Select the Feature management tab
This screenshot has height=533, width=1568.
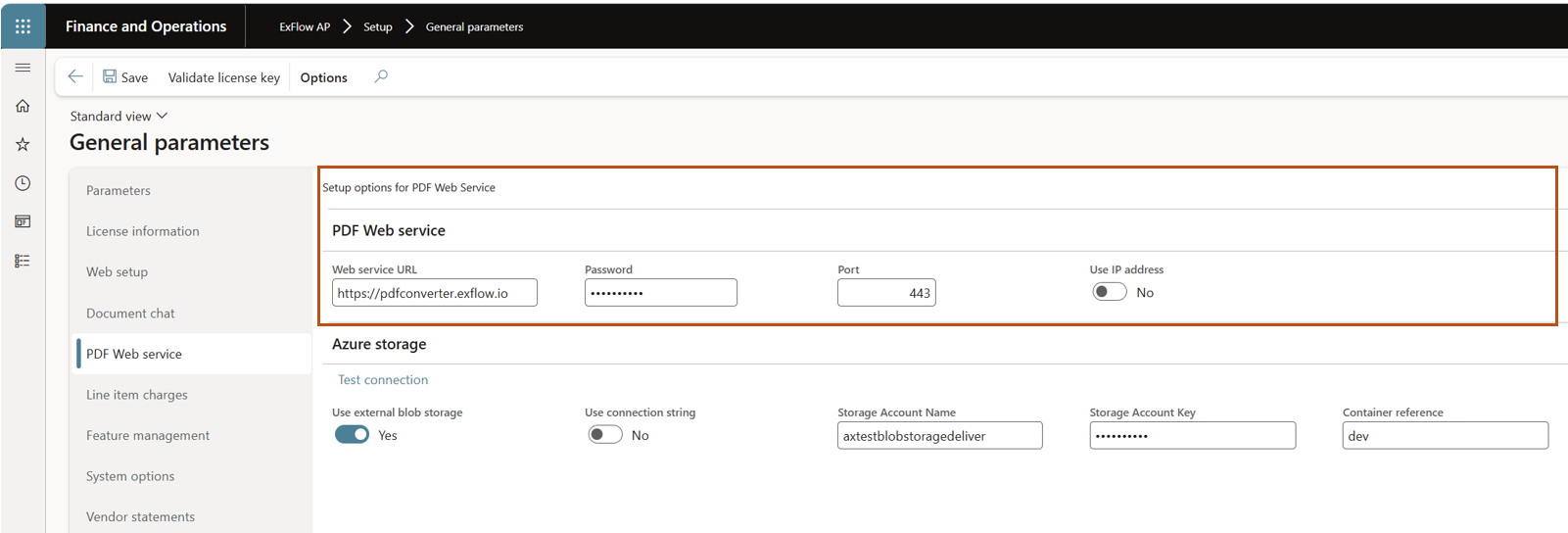[x=148, y=435]
